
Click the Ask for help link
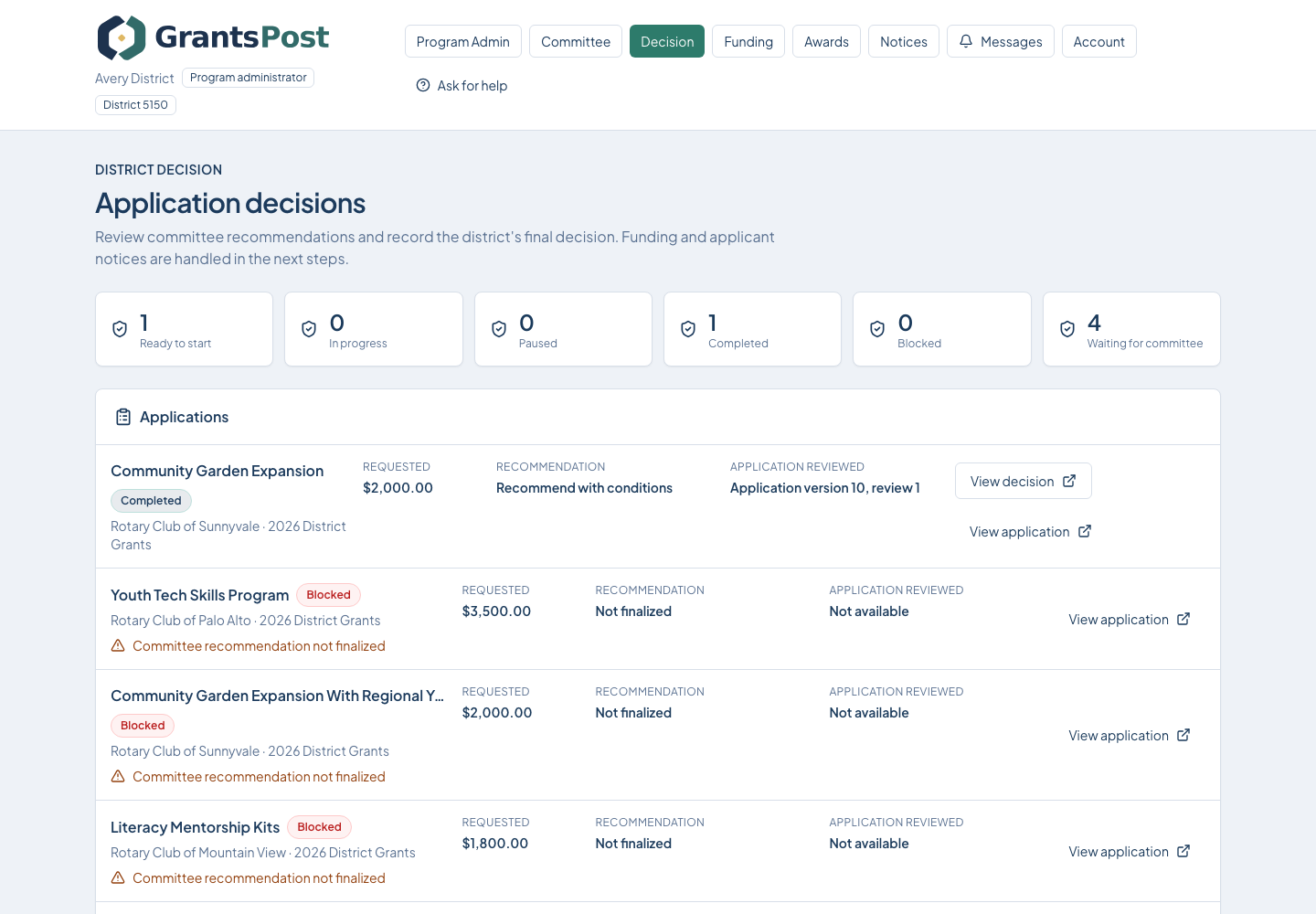pos(462,85)
